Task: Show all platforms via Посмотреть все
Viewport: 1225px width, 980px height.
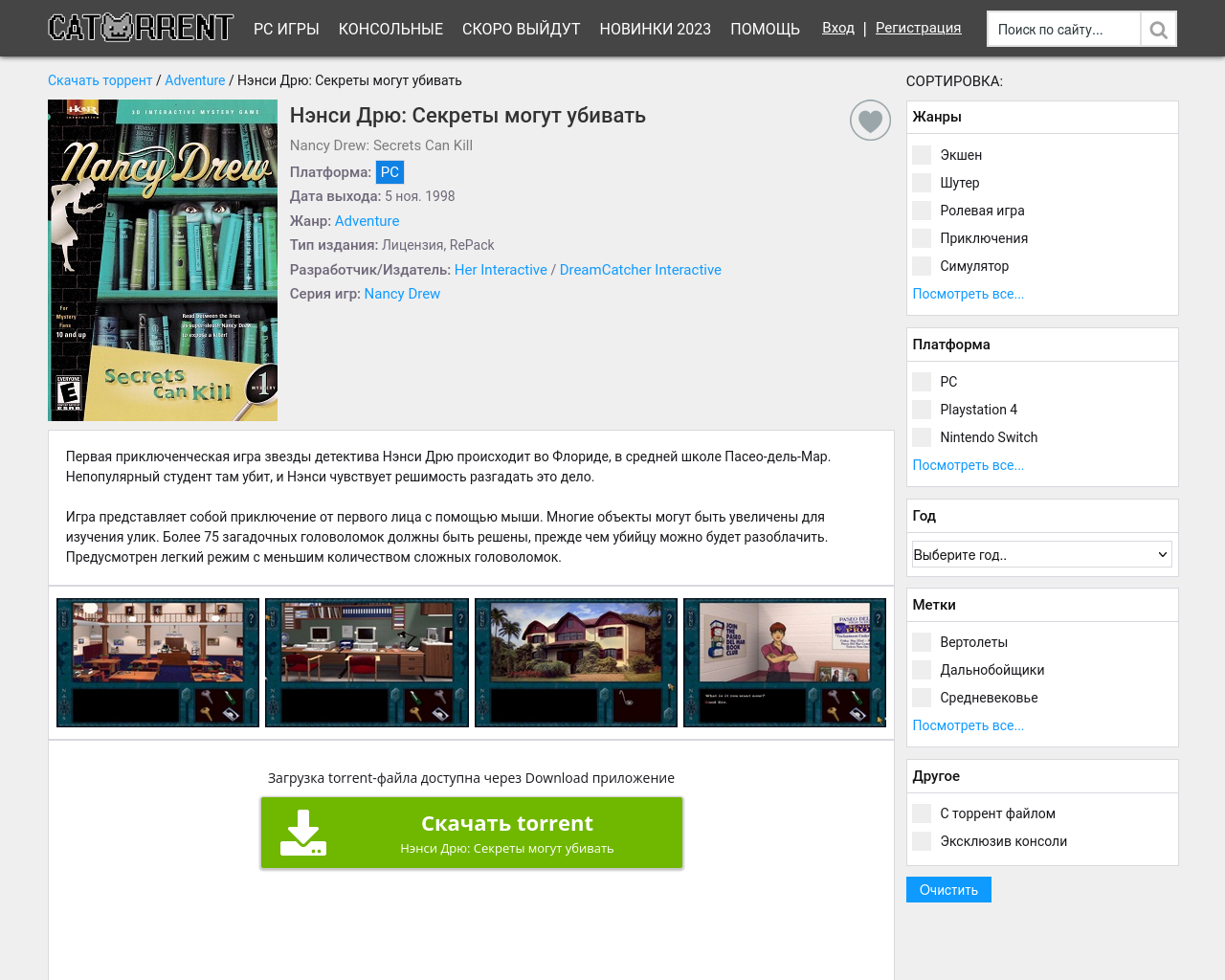Action: point(969,465)
